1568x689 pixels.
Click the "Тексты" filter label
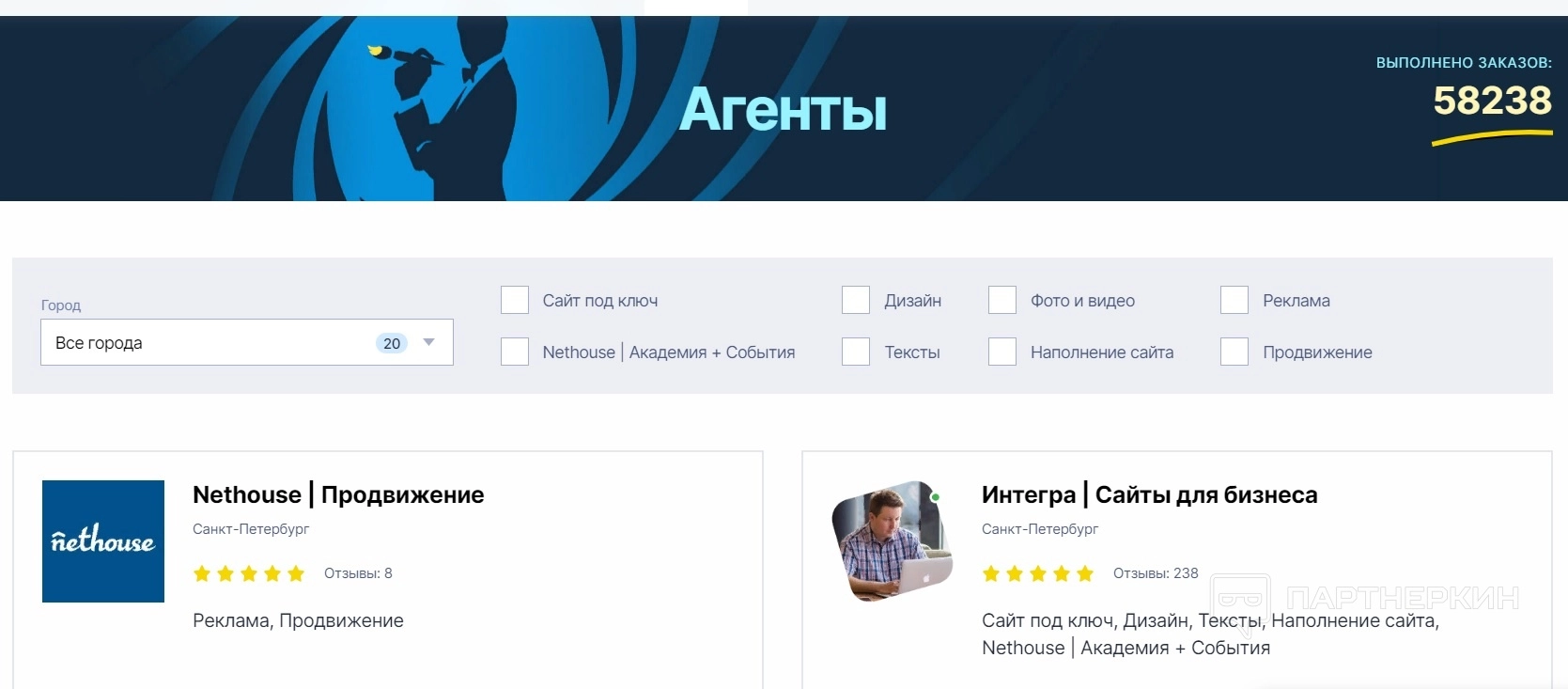(912, 352)
